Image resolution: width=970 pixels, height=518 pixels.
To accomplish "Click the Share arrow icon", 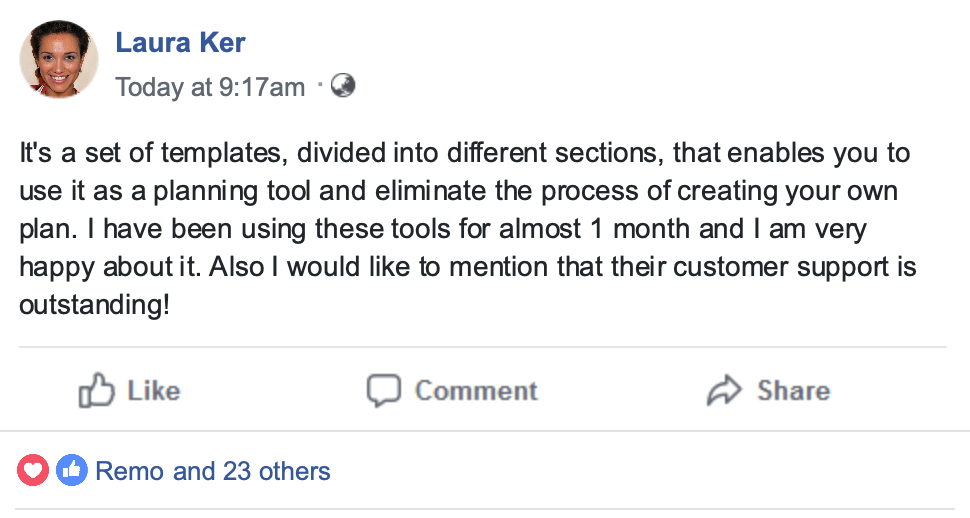I will [724, 390].
